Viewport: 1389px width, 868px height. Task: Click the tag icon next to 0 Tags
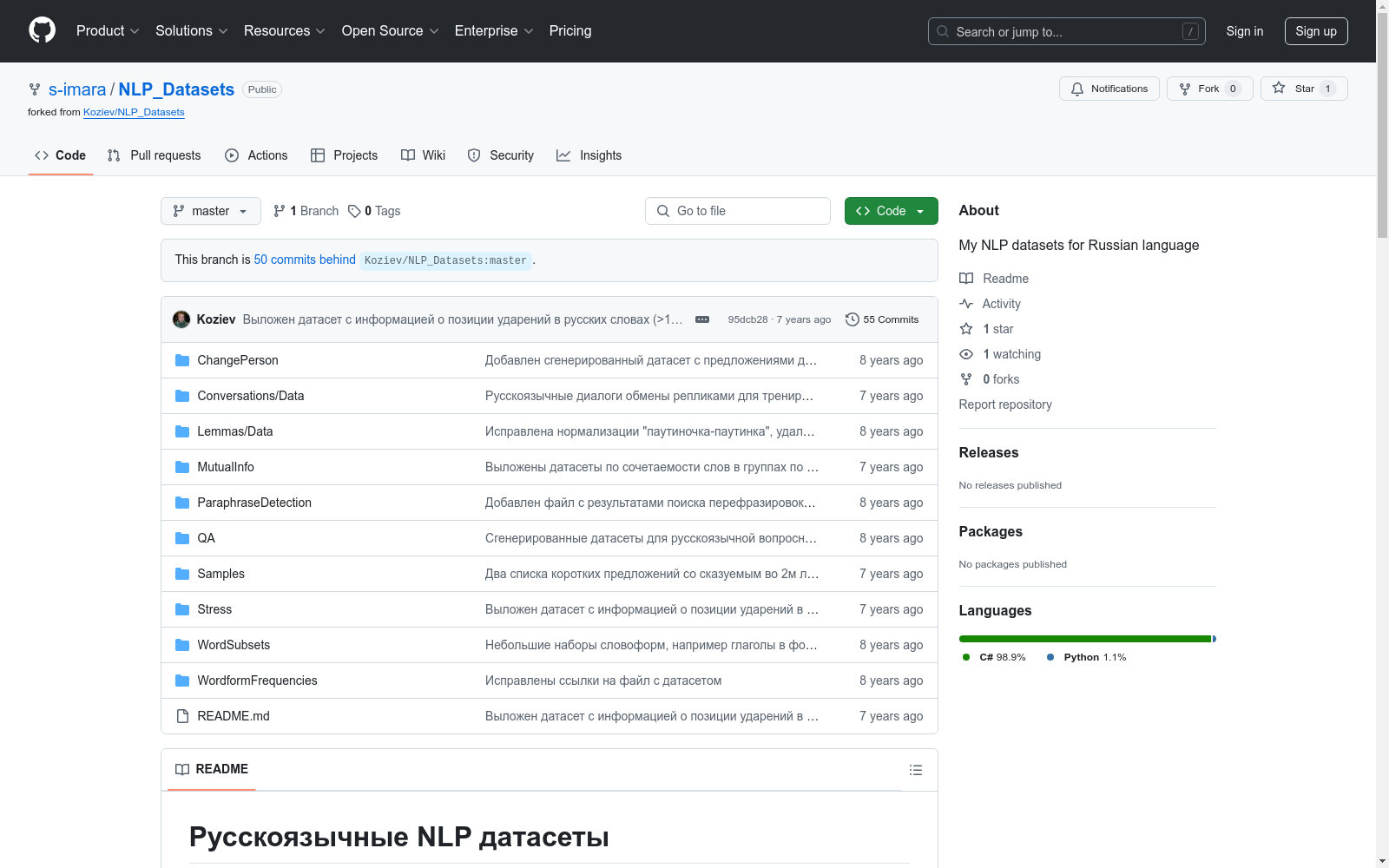[x=354, y=211]
